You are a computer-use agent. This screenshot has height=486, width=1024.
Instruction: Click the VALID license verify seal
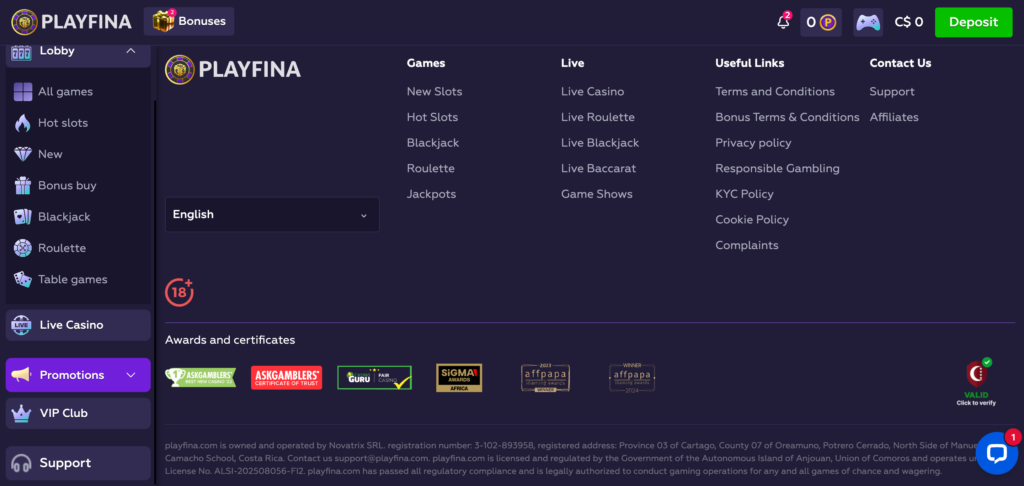[x=976, y=382]
